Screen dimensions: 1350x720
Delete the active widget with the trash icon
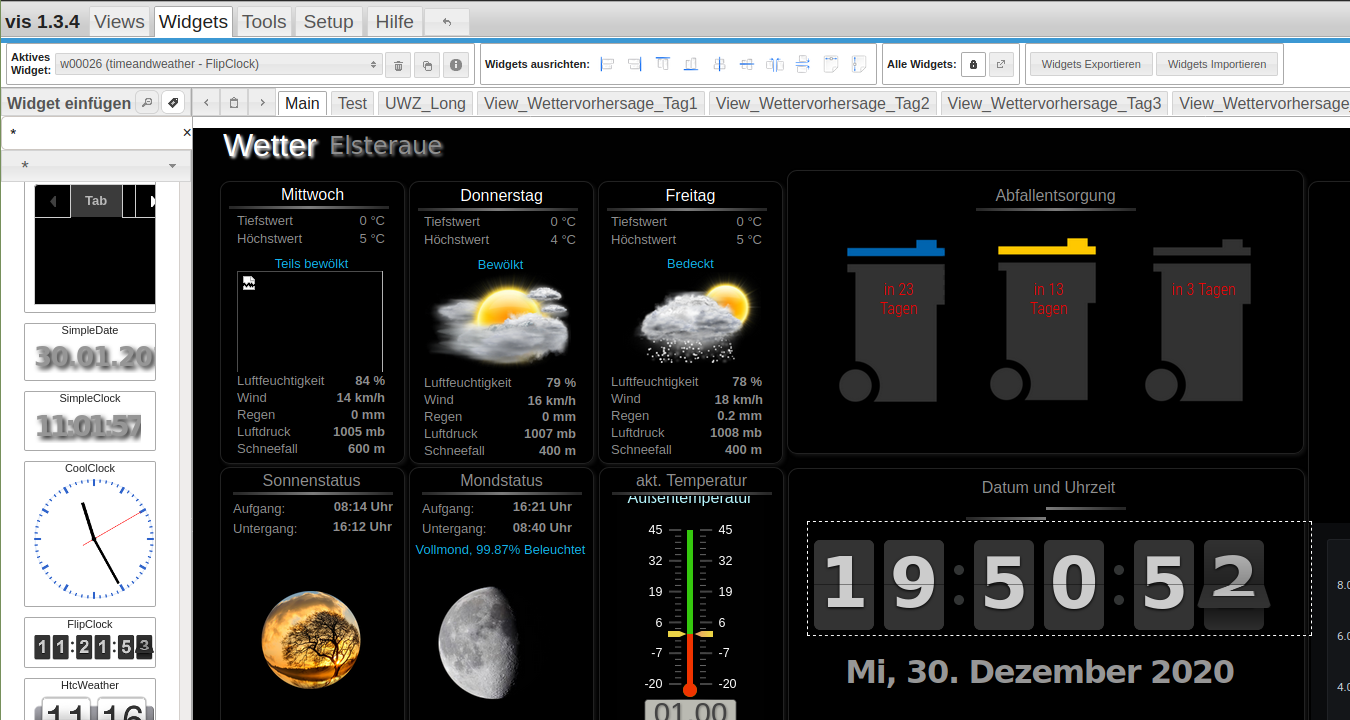click(x=398, y=65)
